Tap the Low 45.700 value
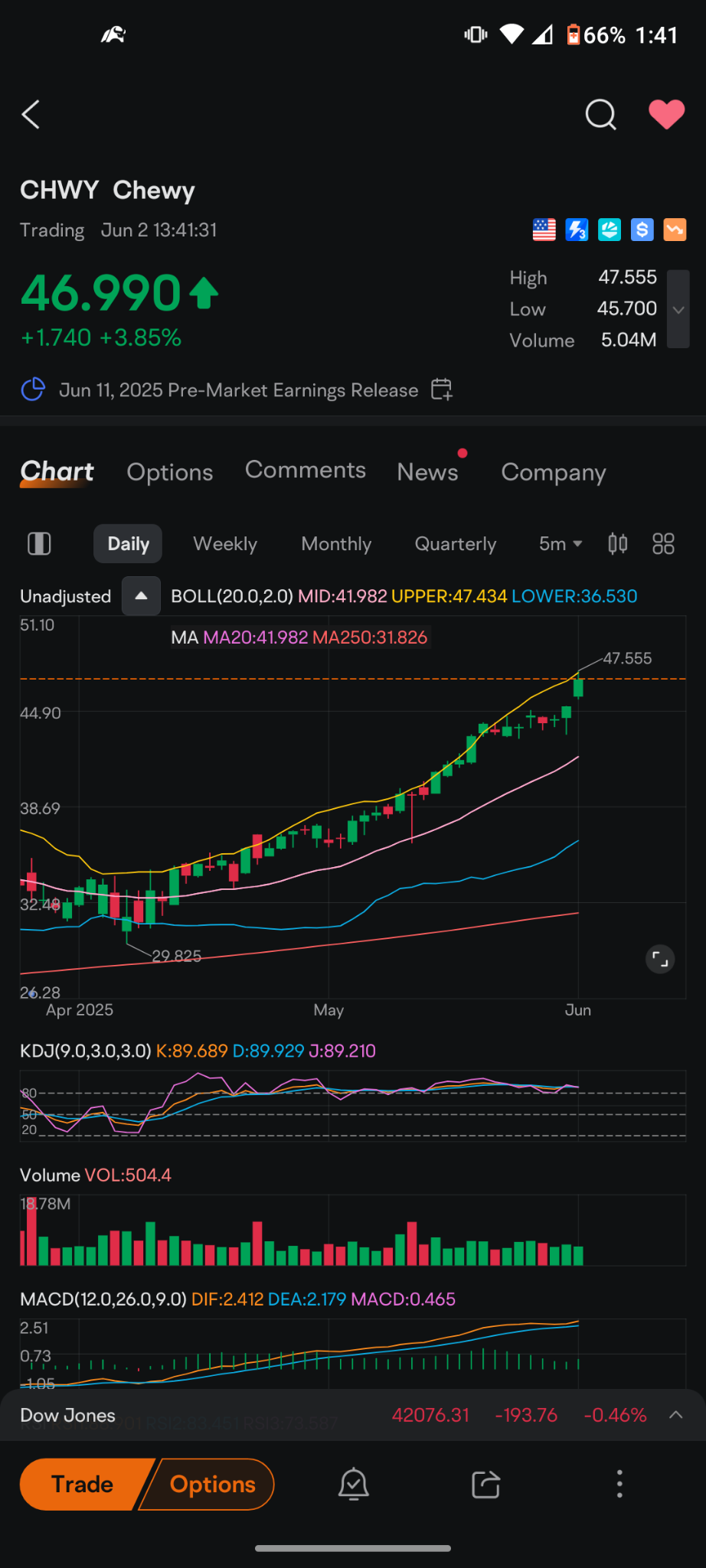Image resolution: width=706 pixels, height=1568 pixels. [x=627, y=308]
